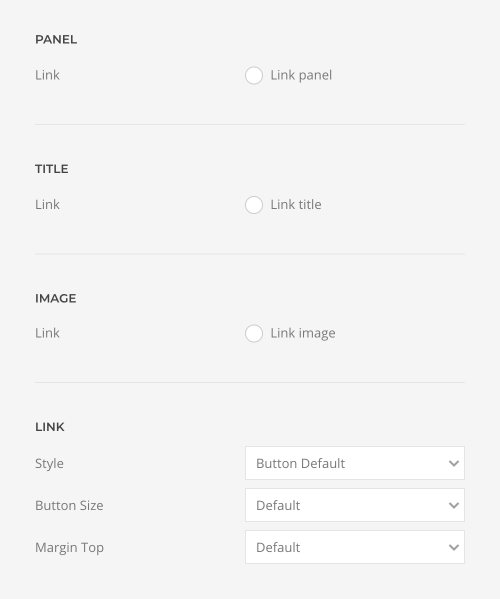Click the 'Link title' label text
500x599 pixels.
click(296, 205)
